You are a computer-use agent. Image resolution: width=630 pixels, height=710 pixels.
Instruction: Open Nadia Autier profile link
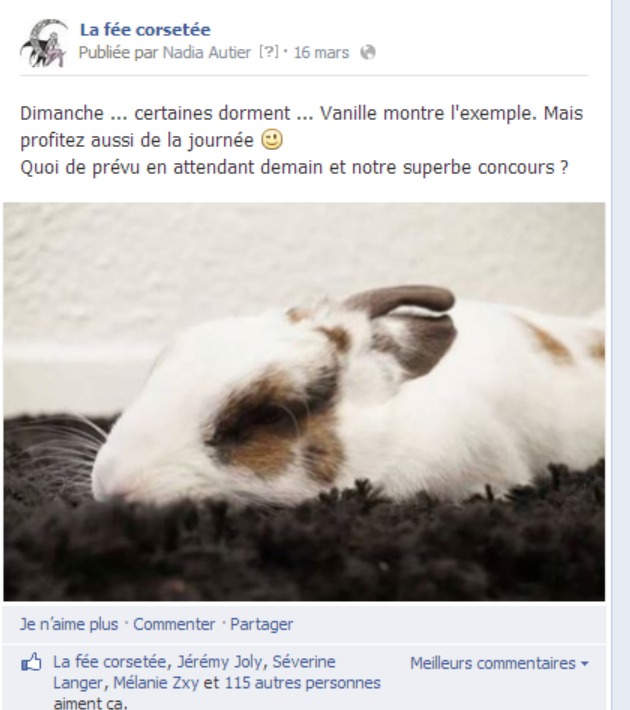click(x=207, y=53)
